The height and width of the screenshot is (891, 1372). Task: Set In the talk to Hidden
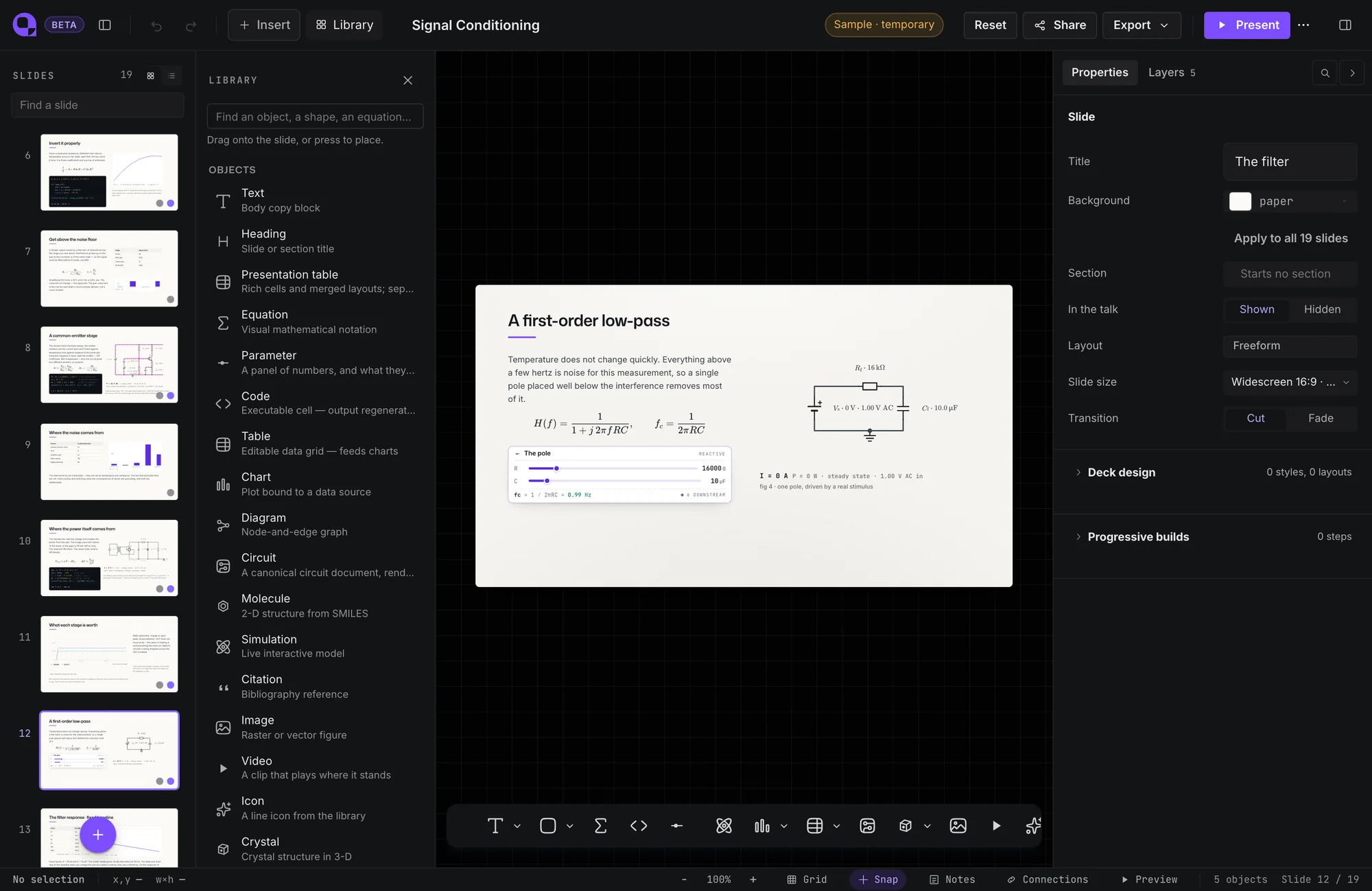pyautogui.click(x=1322, y=309)
